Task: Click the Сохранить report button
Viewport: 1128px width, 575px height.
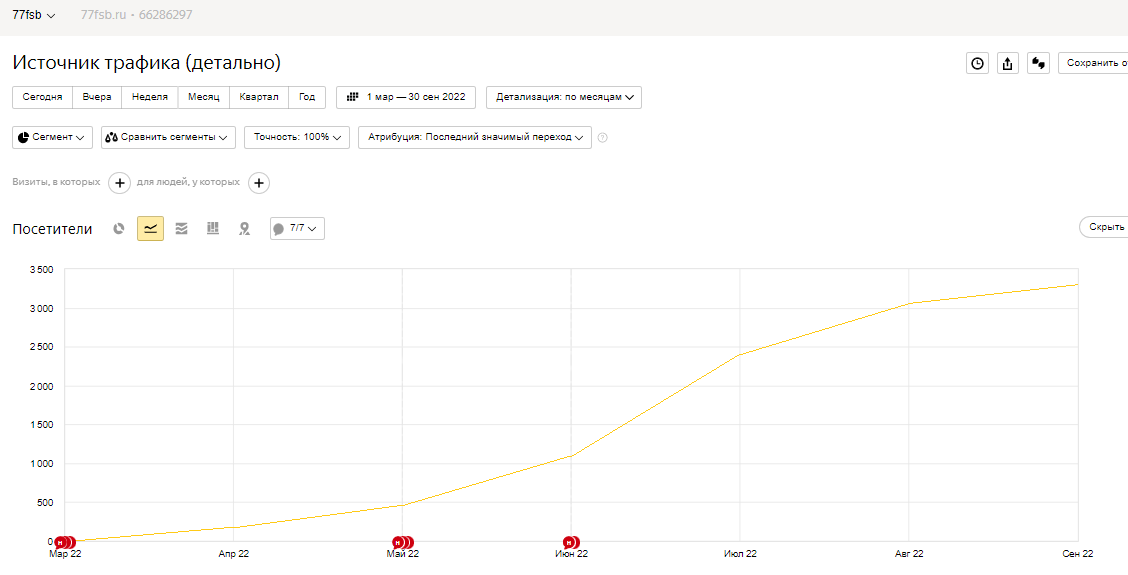Action: (1094, 63)
